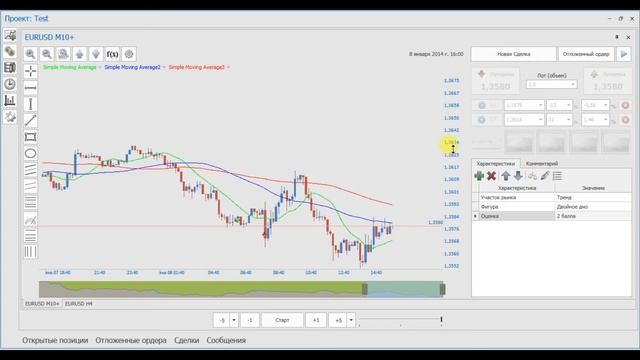Open the first-row price dropdown in trade panel
640x360 pixels.
coord(540,105)
